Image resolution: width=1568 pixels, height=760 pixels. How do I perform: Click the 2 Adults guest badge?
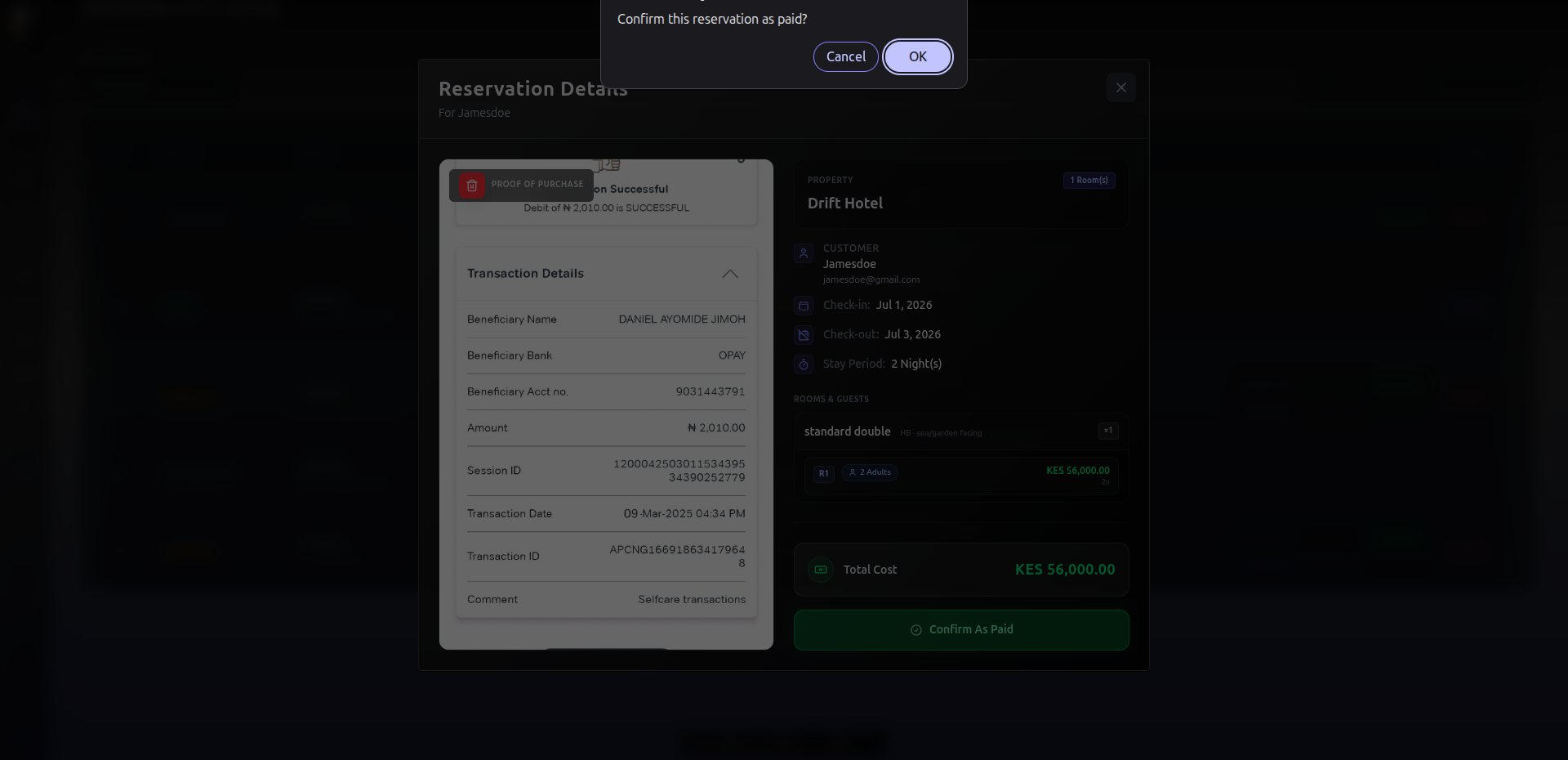[x=870, y=472]
